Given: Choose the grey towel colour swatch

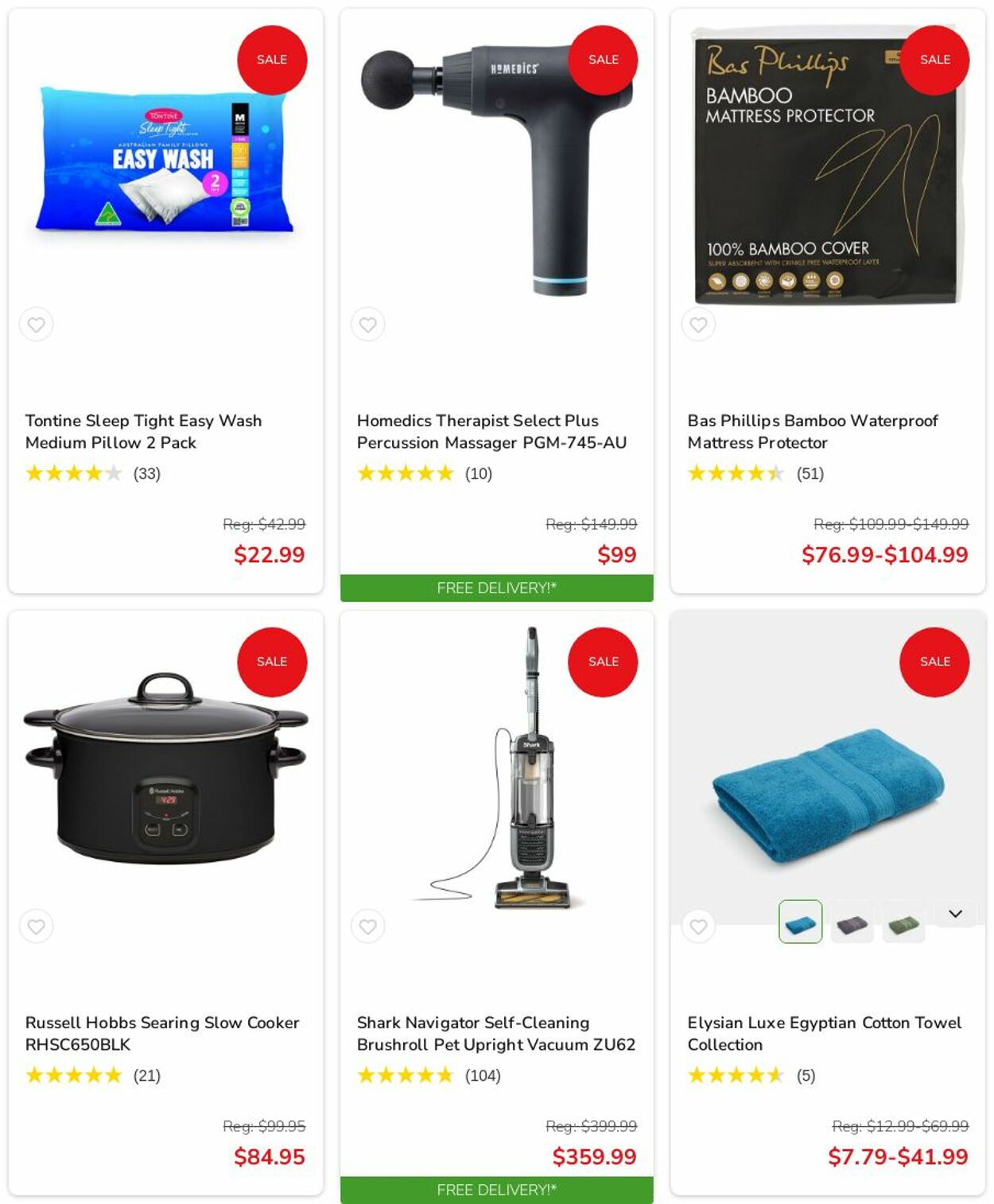Looking at the screenshot, I should pos(852,922).
